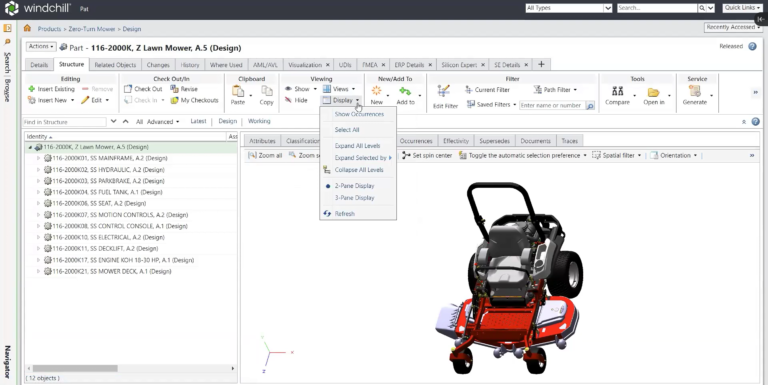The height and width of the screenshot is (385, 768).
Task: Click the search magnifier in filter field
Action: [590, 106]
